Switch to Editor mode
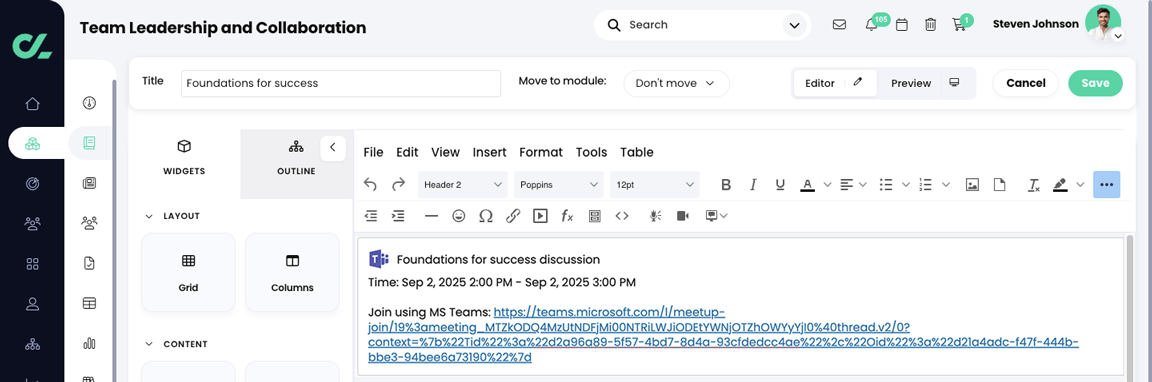 pos(835,83)
